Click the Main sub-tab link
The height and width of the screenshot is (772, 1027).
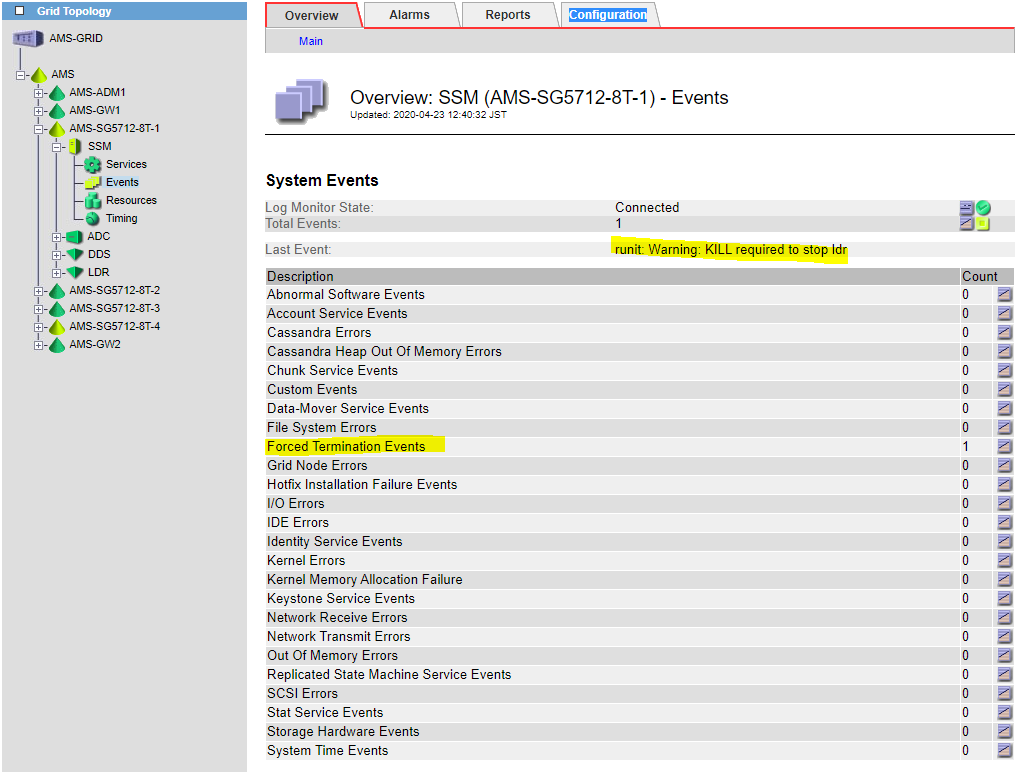(311, 41)
